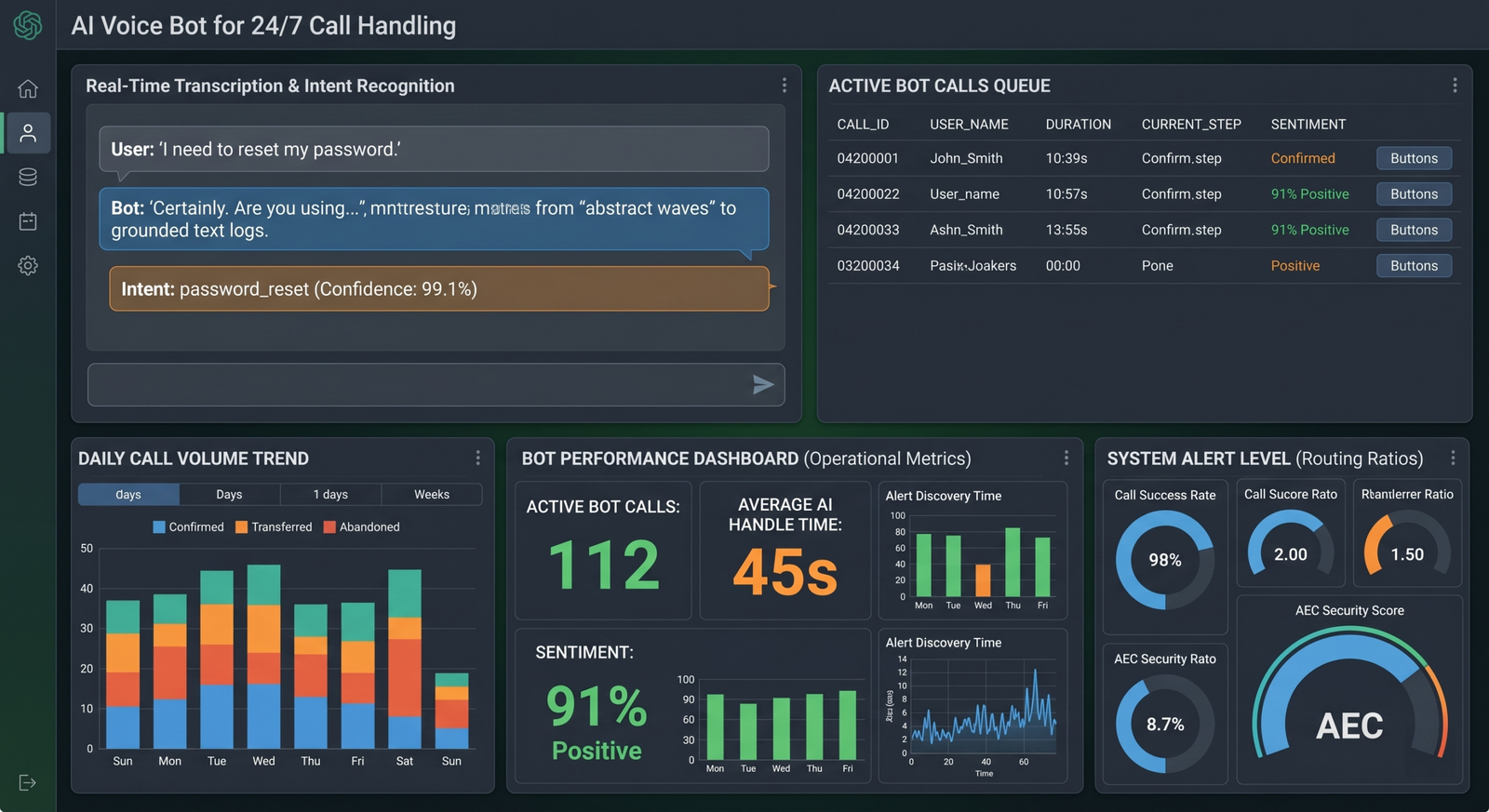Open Bot Performance Dashboard kebab menu
The width and height of the screenshot is (1489, 812).
point(1066,458)
